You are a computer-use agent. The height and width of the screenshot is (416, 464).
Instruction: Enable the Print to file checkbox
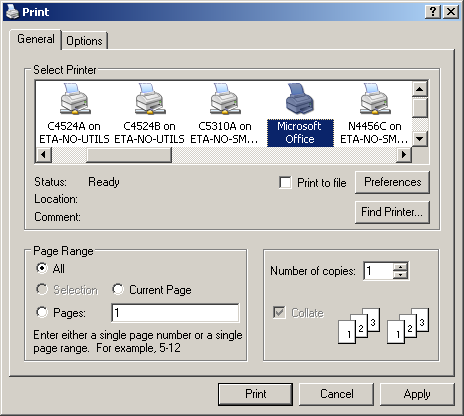pos(285,183)
